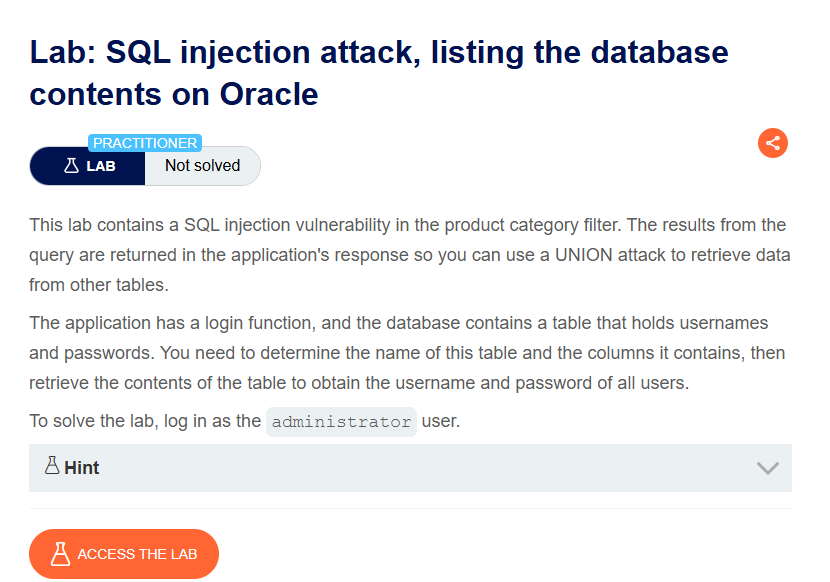Click the lab title heading
This screenshot has height=582, width=830.
(378, 73)
